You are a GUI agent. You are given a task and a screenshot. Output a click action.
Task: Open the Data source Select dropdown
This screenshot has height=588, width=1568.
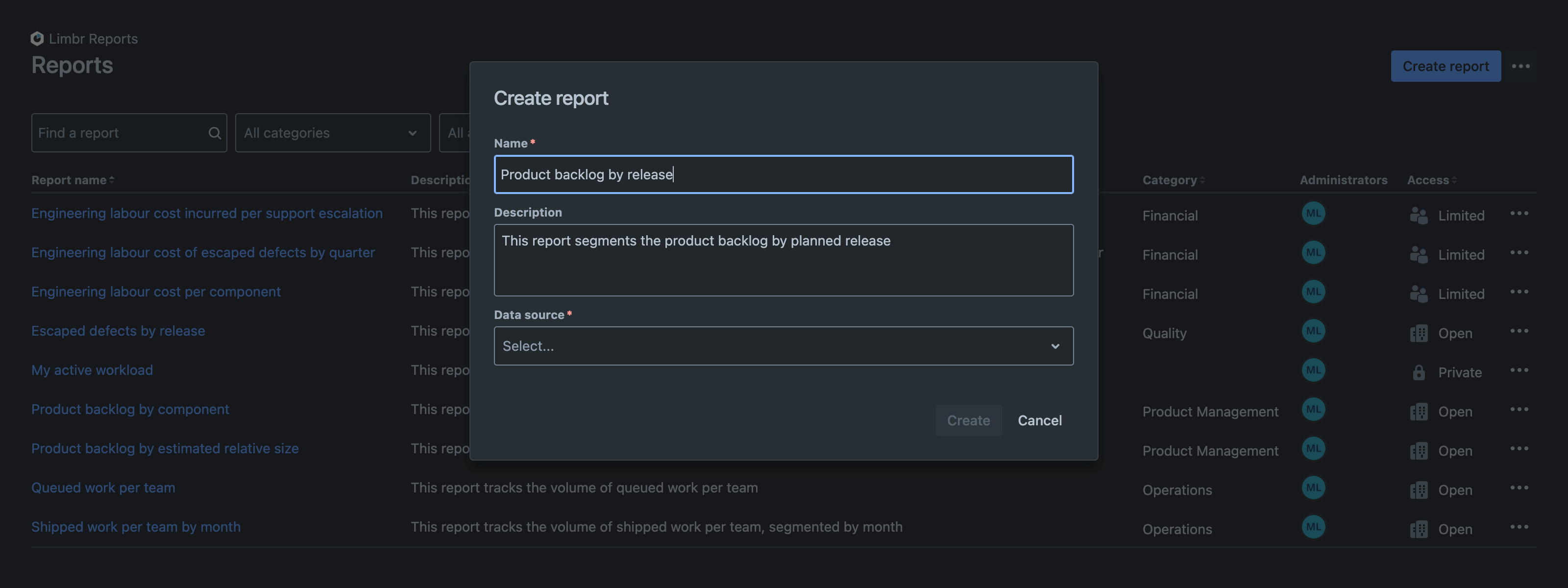[784, 346]
